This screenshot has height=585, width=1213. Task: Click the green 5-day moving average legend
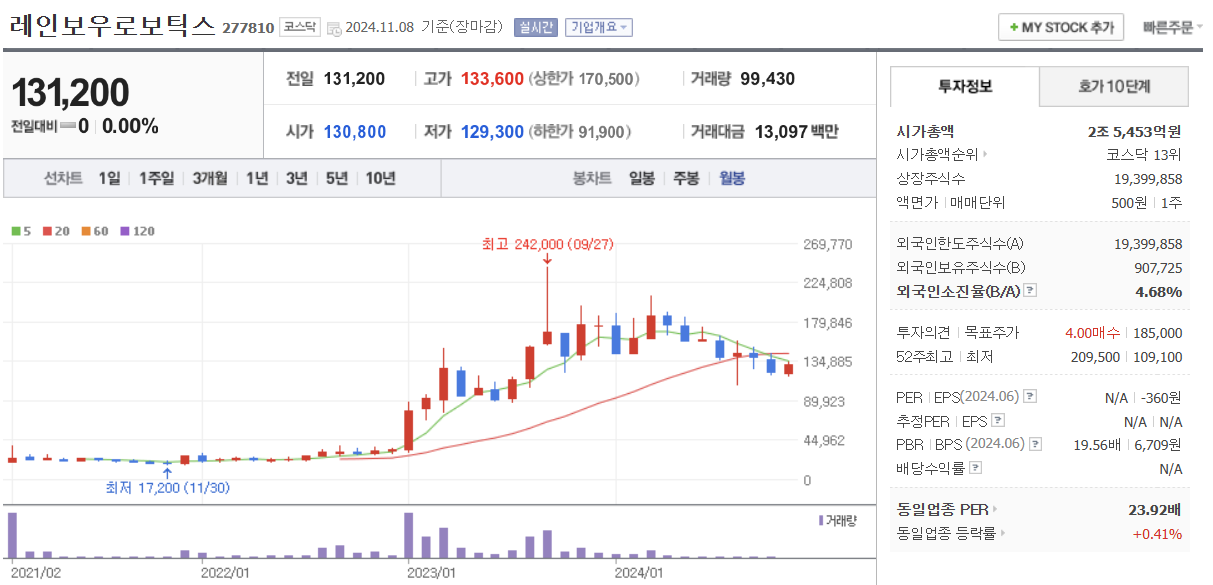tap(21, 231)
